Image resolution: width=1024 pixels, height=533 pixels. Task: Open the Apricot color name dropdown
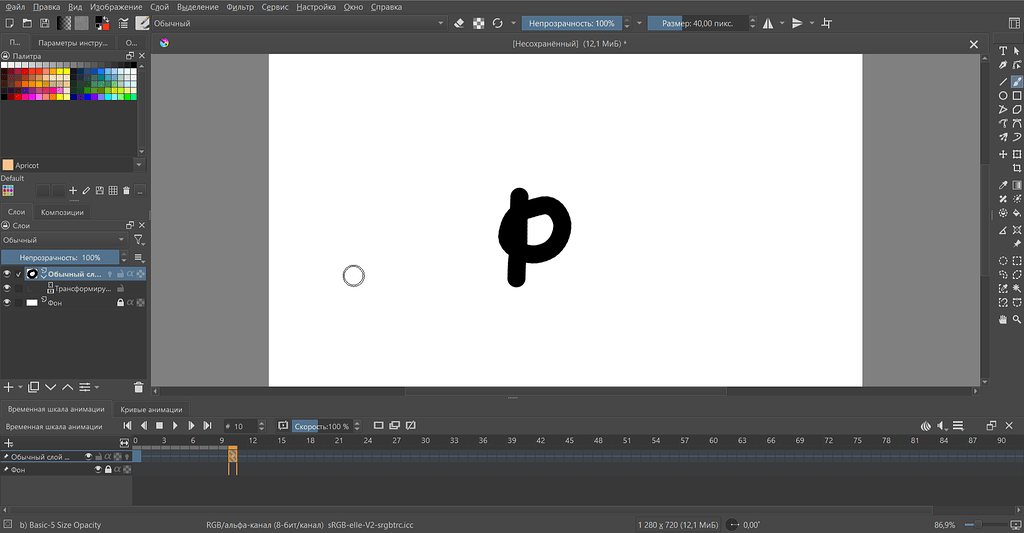click(x=138, y=165)
